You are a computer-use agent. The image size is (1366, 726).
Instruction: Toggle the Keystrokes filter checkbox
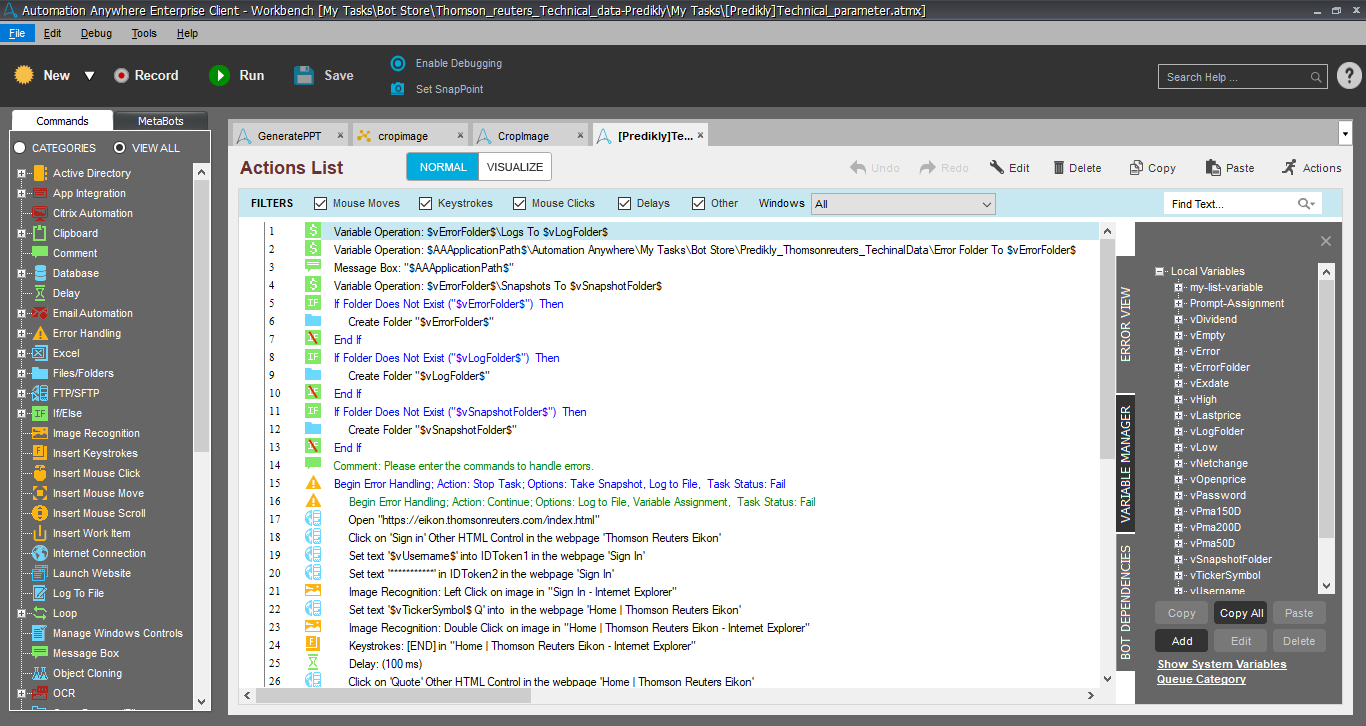(x=426, y=203)
